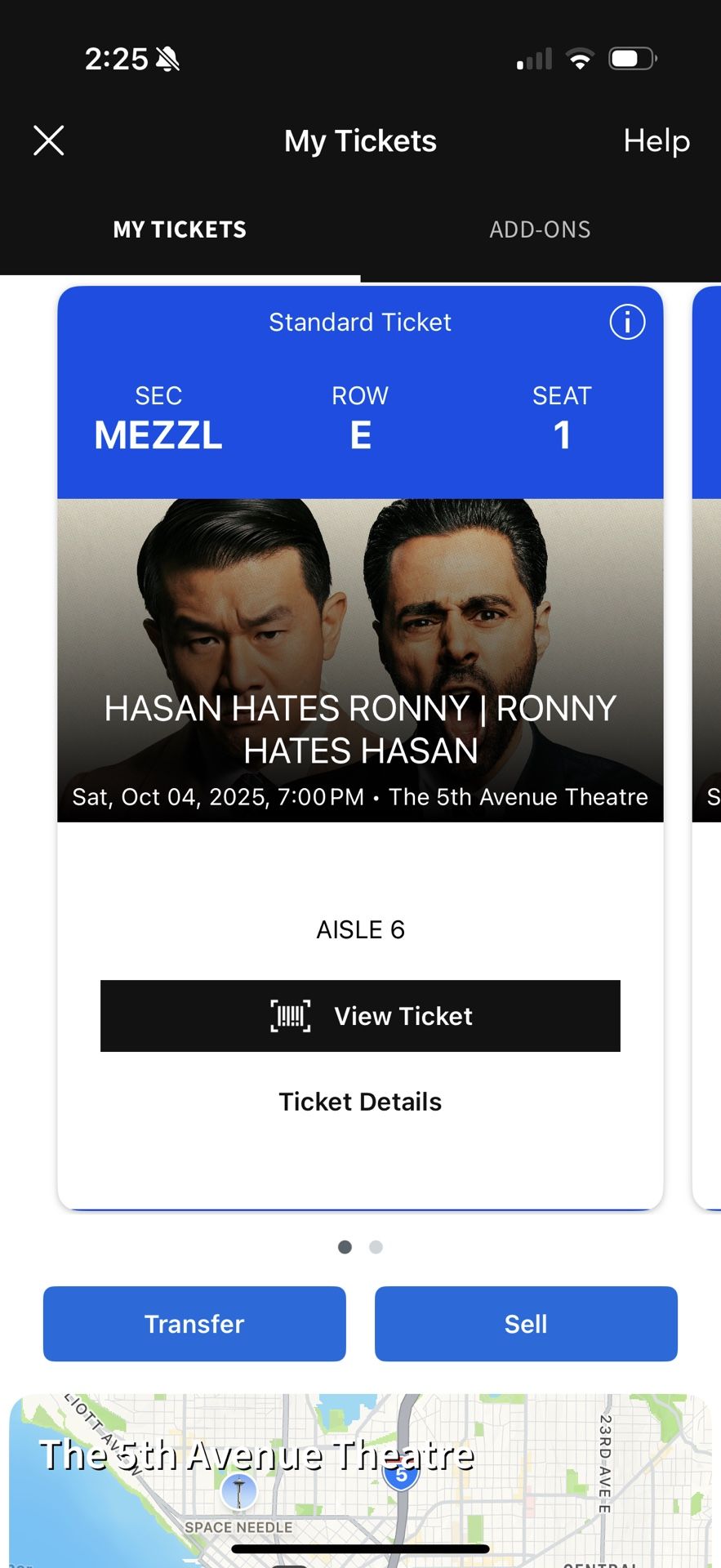The image size is (721, 1568).
Task: Tap the Space Needle map pin
Action: (239, 1492)
